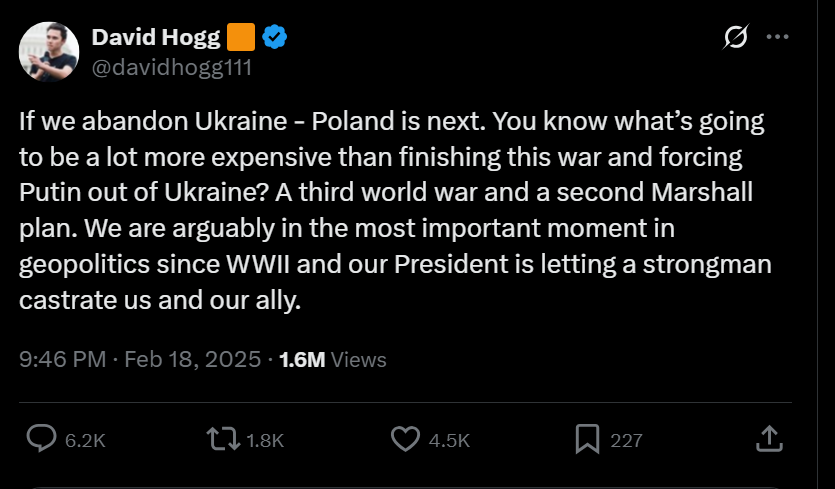This screenshot has height=489, width=835.
Task: Click the blue verified checkmark badge
Action: [x=274, y=37]
